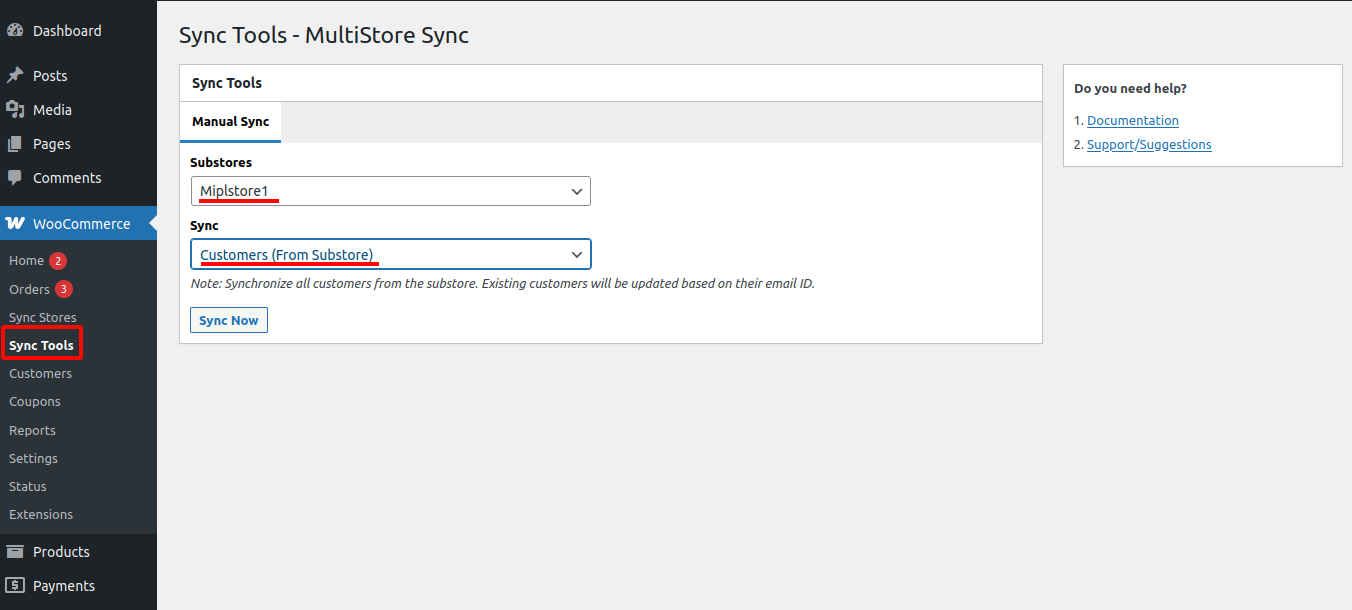Click the Pages icon in sidebar
This screenshot has width=1352, height=610.
point(15,144)
